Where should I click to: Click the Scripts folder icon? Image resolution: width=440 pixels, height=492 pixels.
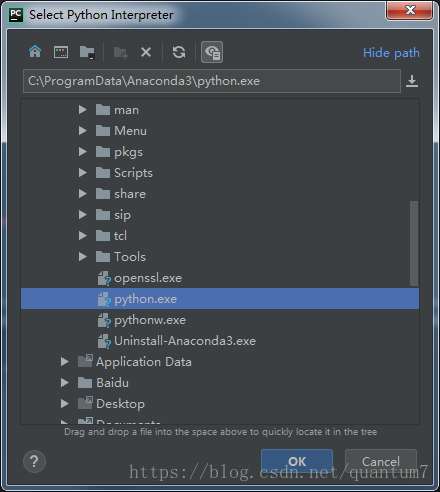[x=103, y=173]
